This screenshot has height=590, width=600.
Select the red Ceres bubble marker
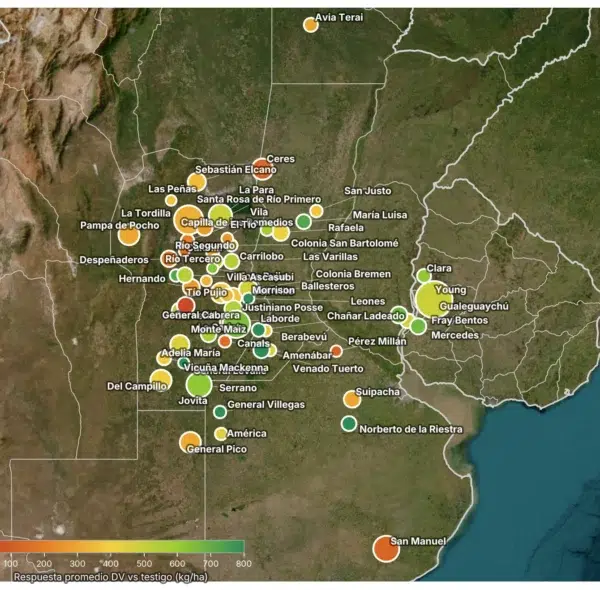(262, 169)
